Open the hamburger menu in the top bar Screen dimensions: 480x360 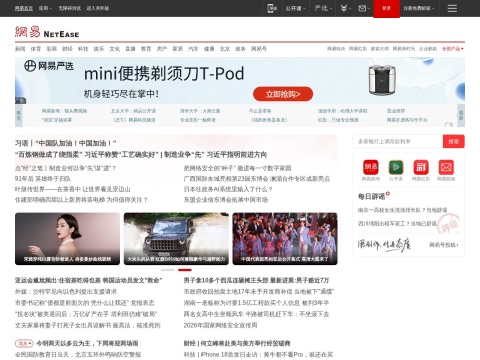[x=452, y=8]
